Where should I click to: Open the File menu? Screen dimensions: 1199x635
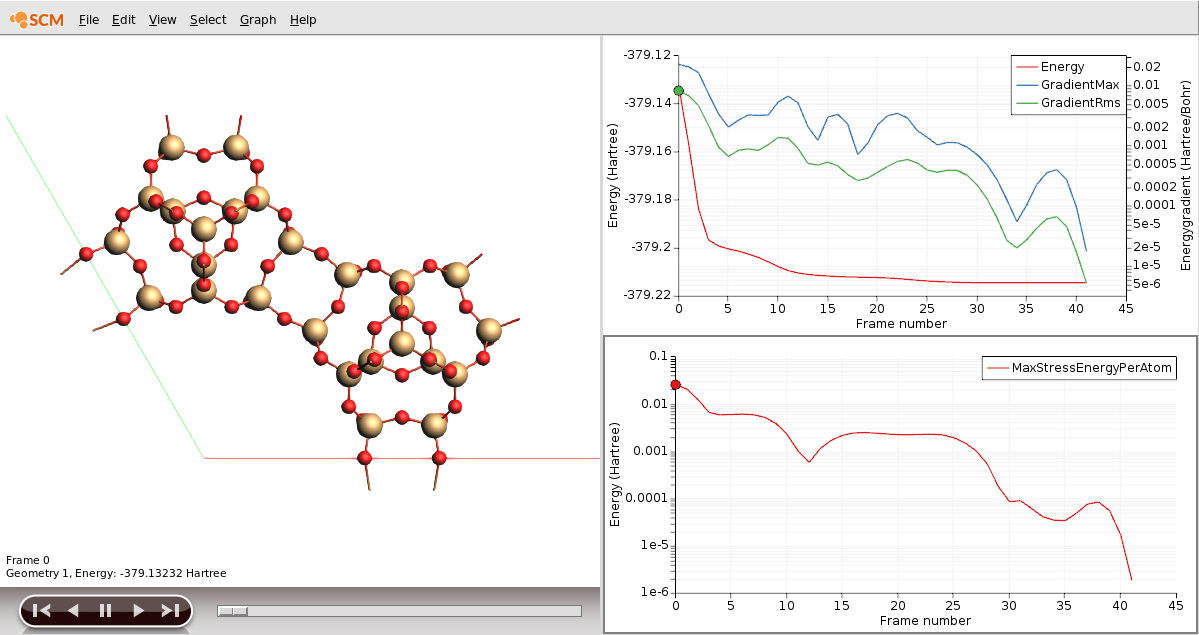[x=88, y=19]
